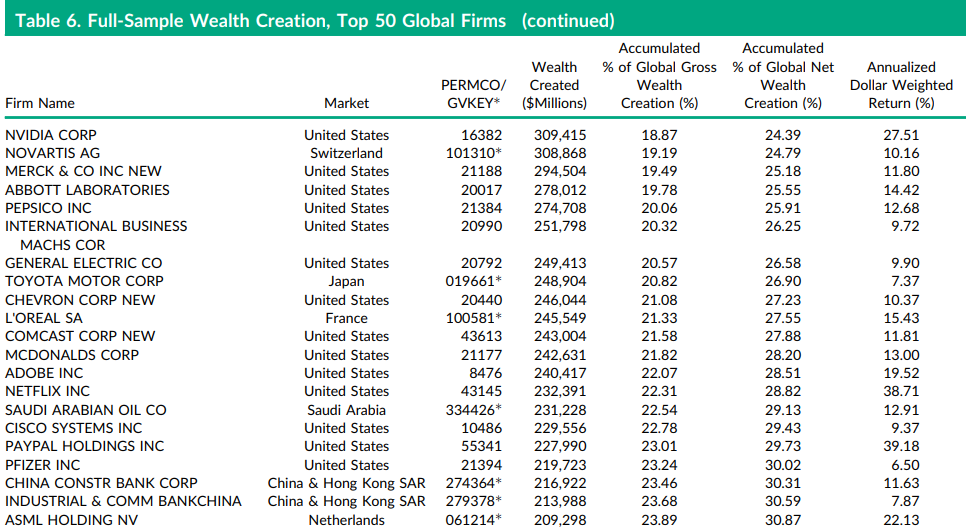Select the PERMCO/GVKEY column header

tap(473, 94)
